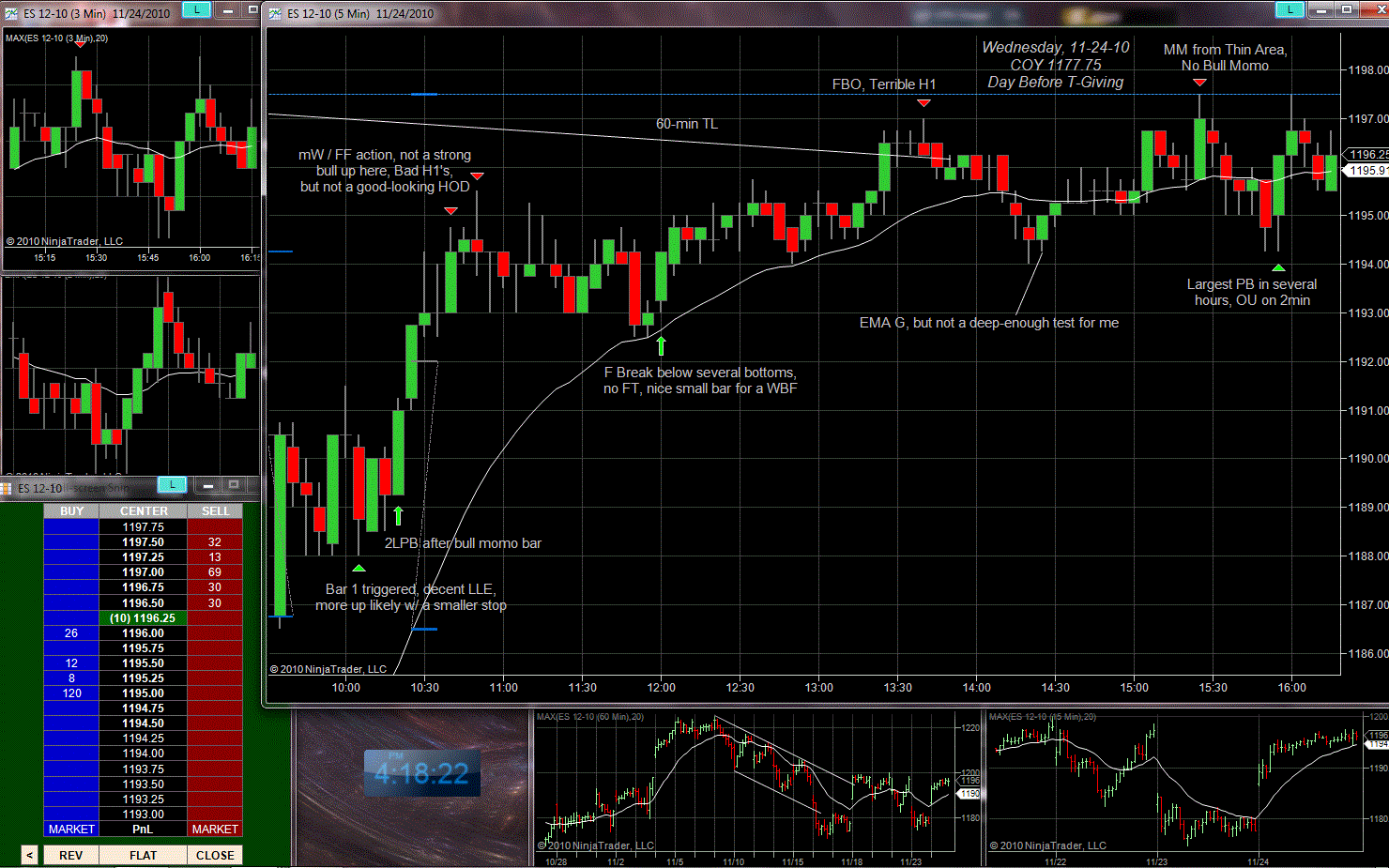Screen dimensions: 1389x868
Task: Click red arrow marker under 'FBO, Terrible H1'
Action: pos(923,103)
